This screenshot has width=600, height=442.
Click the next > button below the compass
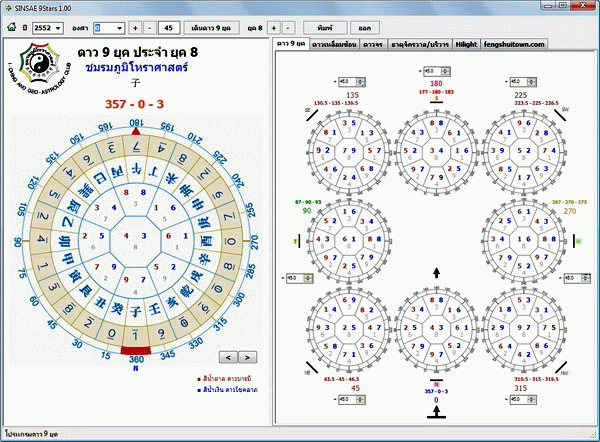247,357
